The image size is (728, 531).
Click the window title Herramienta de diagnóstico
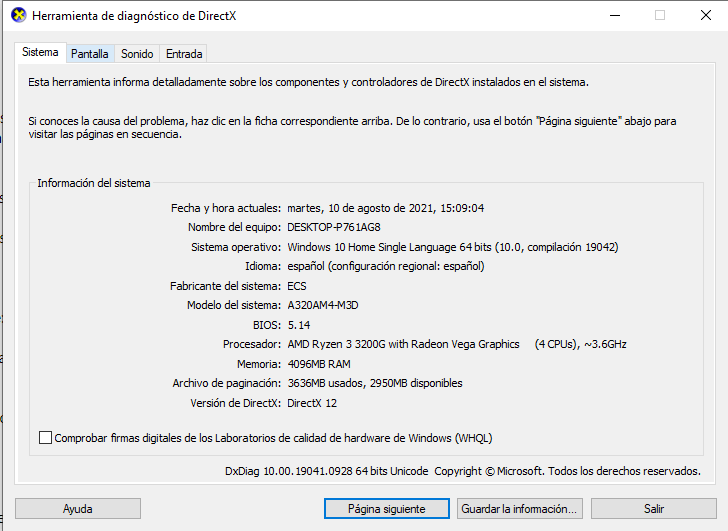pos(134,16)
